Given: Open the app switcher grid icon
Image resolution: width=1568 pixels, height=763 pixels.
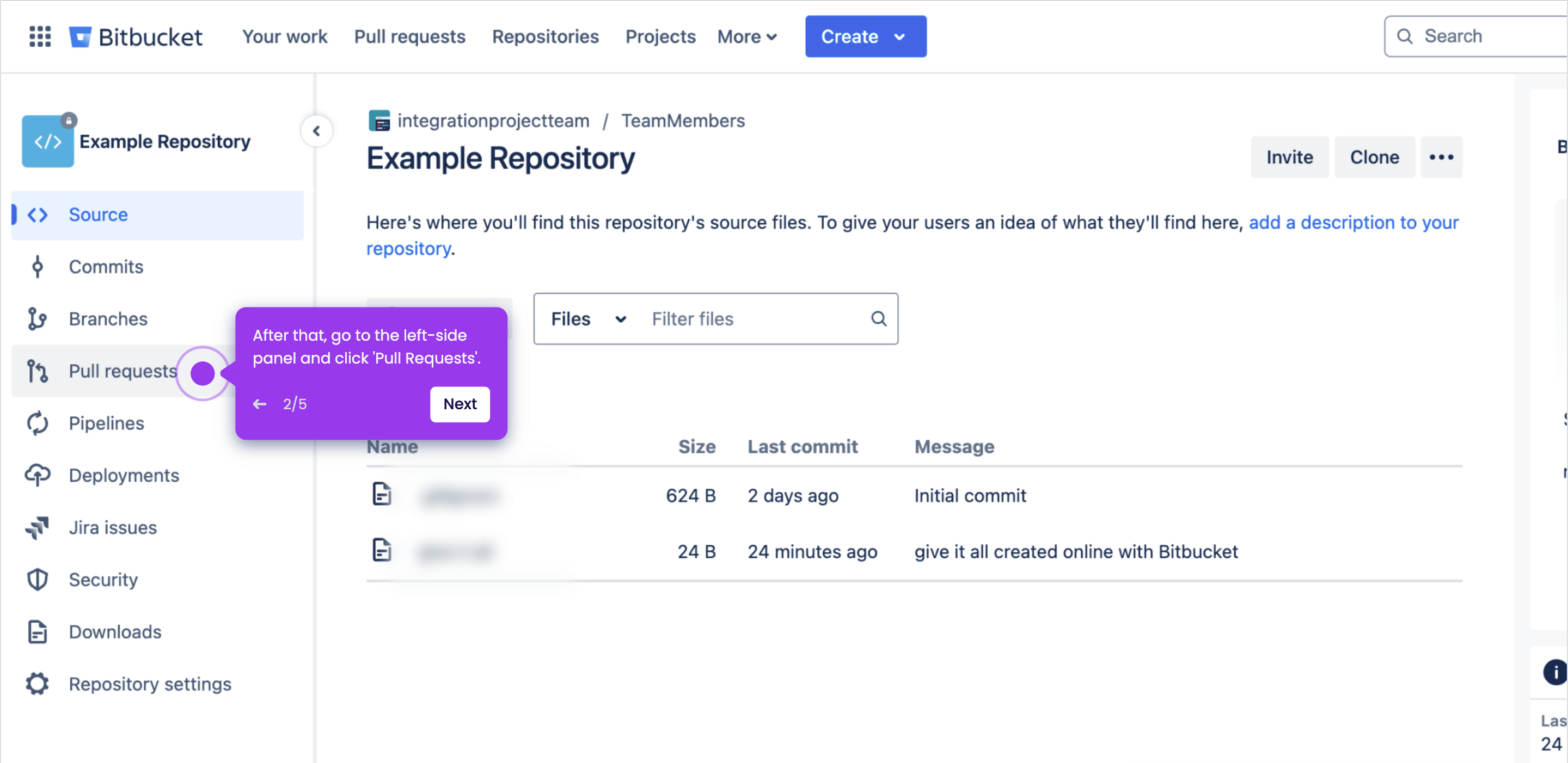Looking at the screenshot, I should (40, 36).
